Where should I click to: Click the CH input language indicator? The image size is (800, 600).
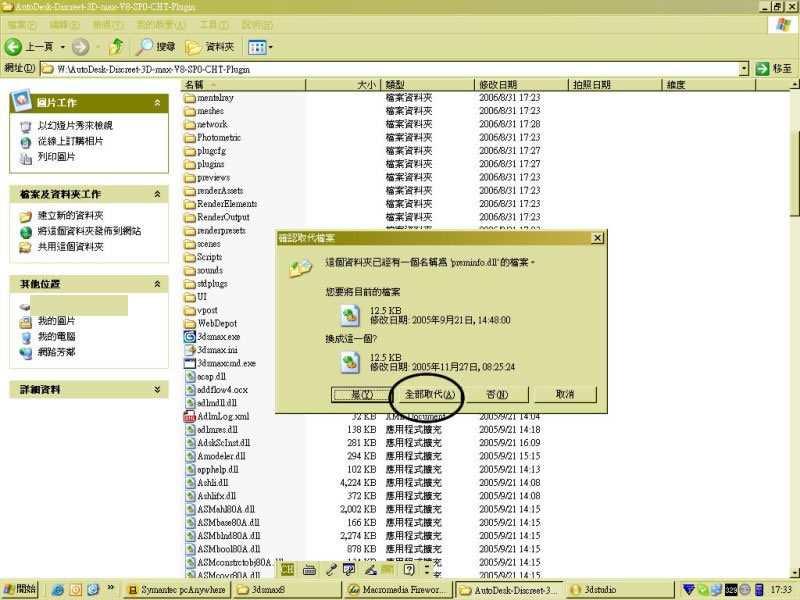coord(287,570)
